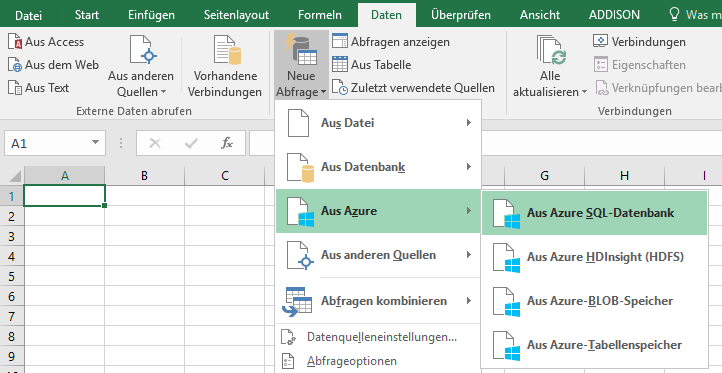Select the Daten tab
Image resolution: width=722 pixels, height=373 pixels.
[x=386, y=15]
